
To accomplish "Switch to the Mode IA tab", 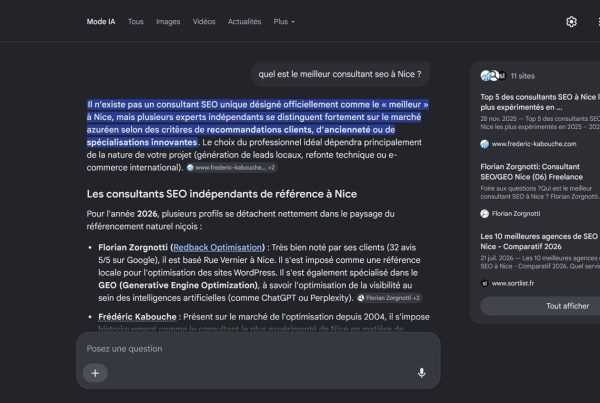I will [101, 22].
